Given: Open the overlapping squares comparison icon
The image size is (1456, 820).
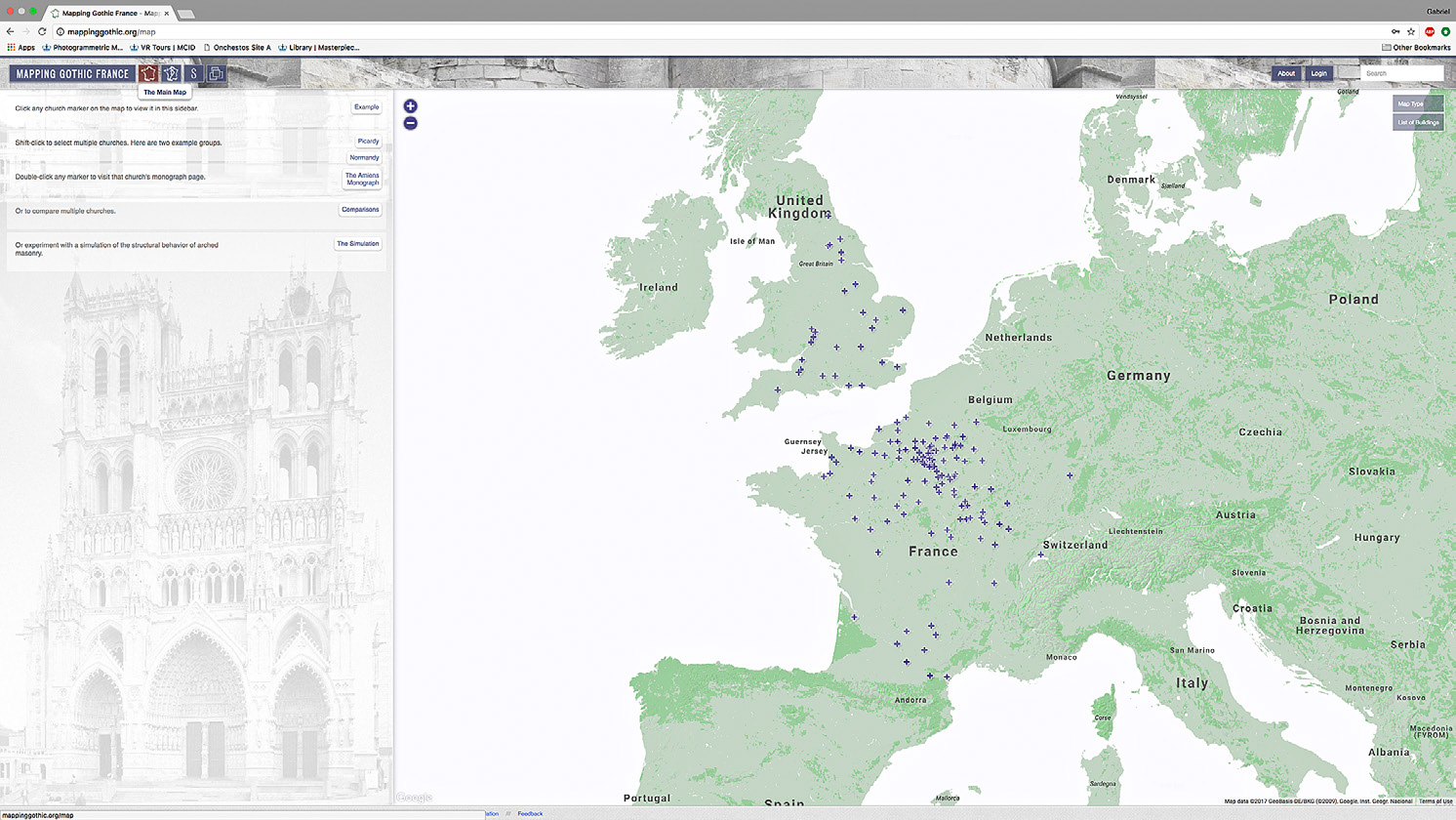Looking at the screenshot, I should tap(217, 73).
